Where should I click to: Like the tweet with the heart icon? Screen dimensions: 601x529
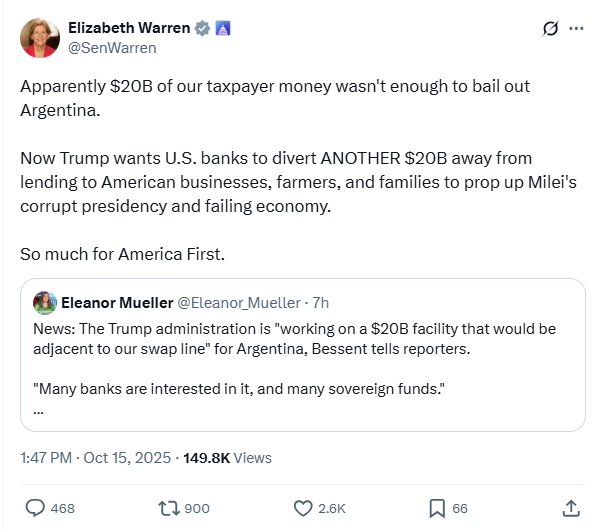[302, 508]
